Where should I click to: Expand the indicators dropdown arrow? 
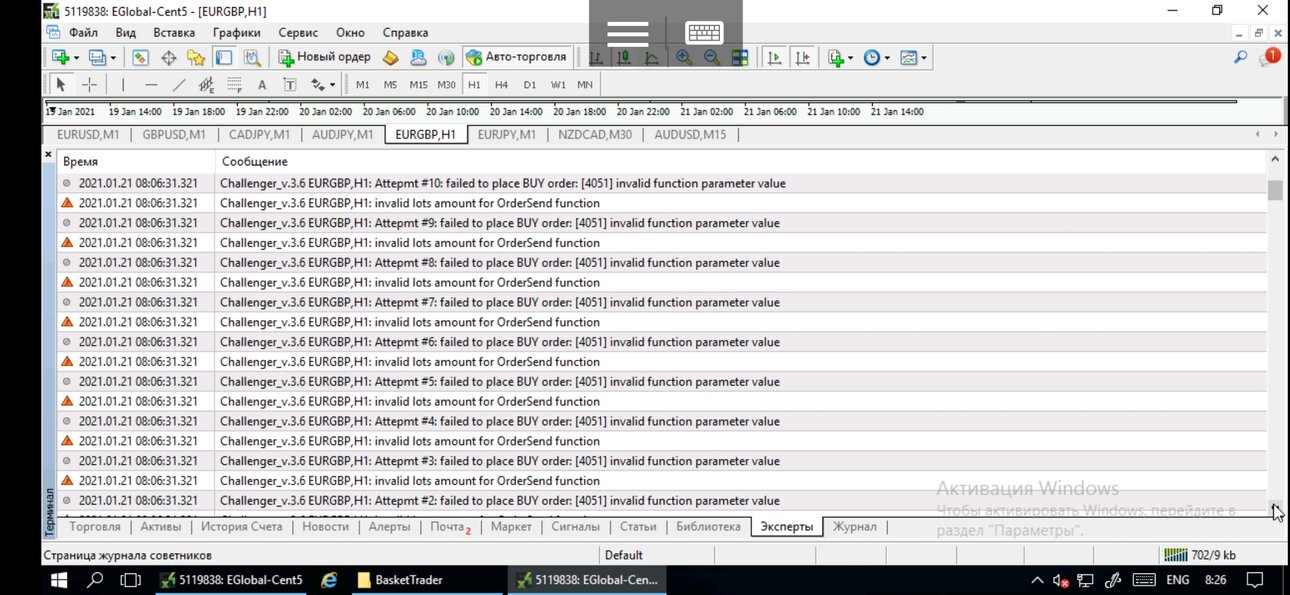tap(851, 58)
